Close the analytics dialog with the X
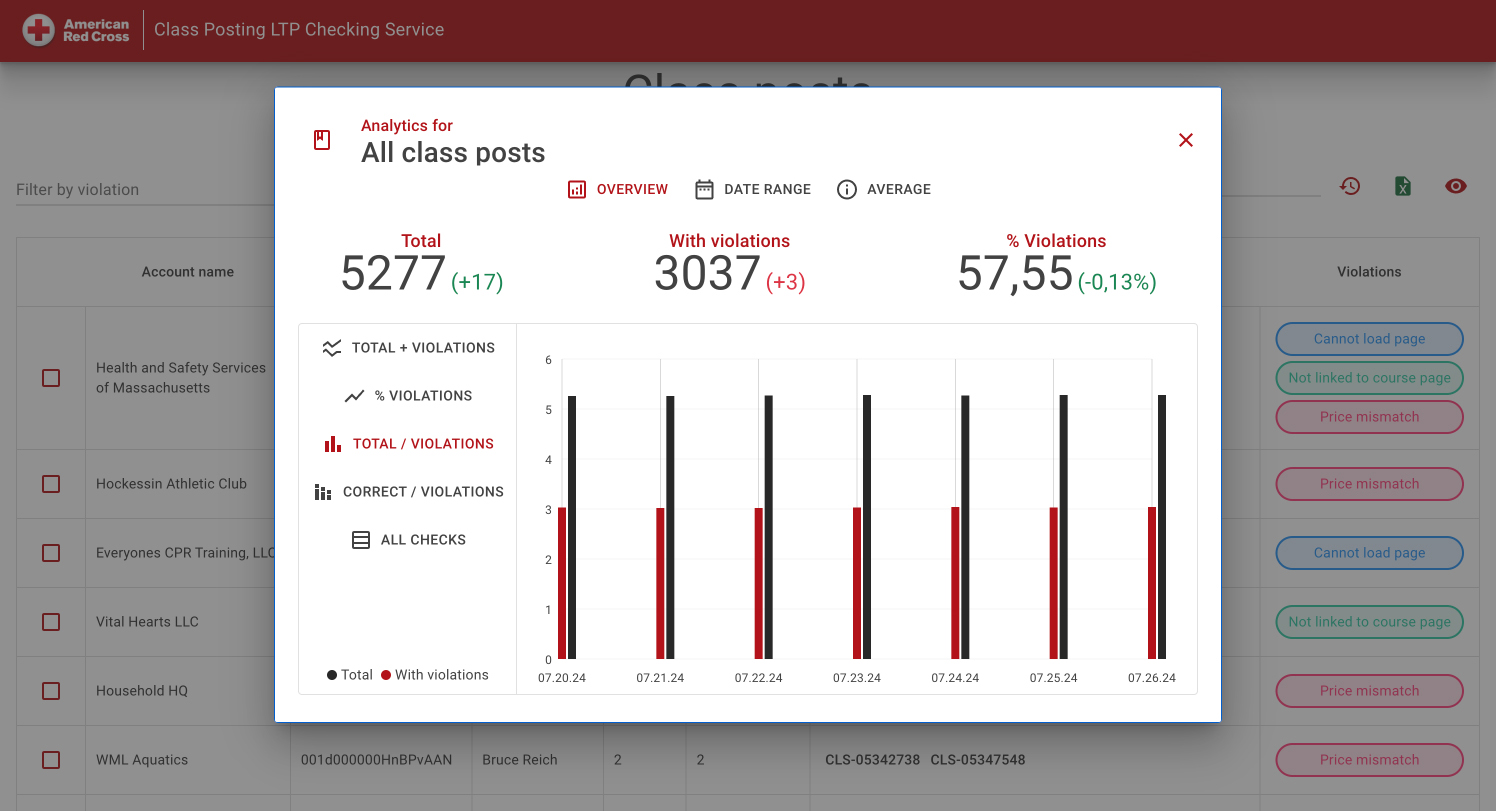This screenshot has width=1496, height=811. [x=1186, y=140]
